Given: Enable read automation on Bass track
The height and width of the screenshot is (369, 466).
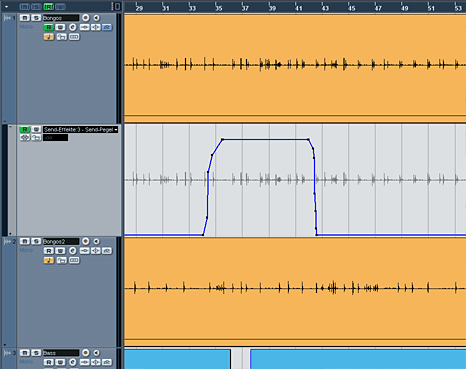Looking at the screenshot, I should pyautogui.click(x=49, y=362).
